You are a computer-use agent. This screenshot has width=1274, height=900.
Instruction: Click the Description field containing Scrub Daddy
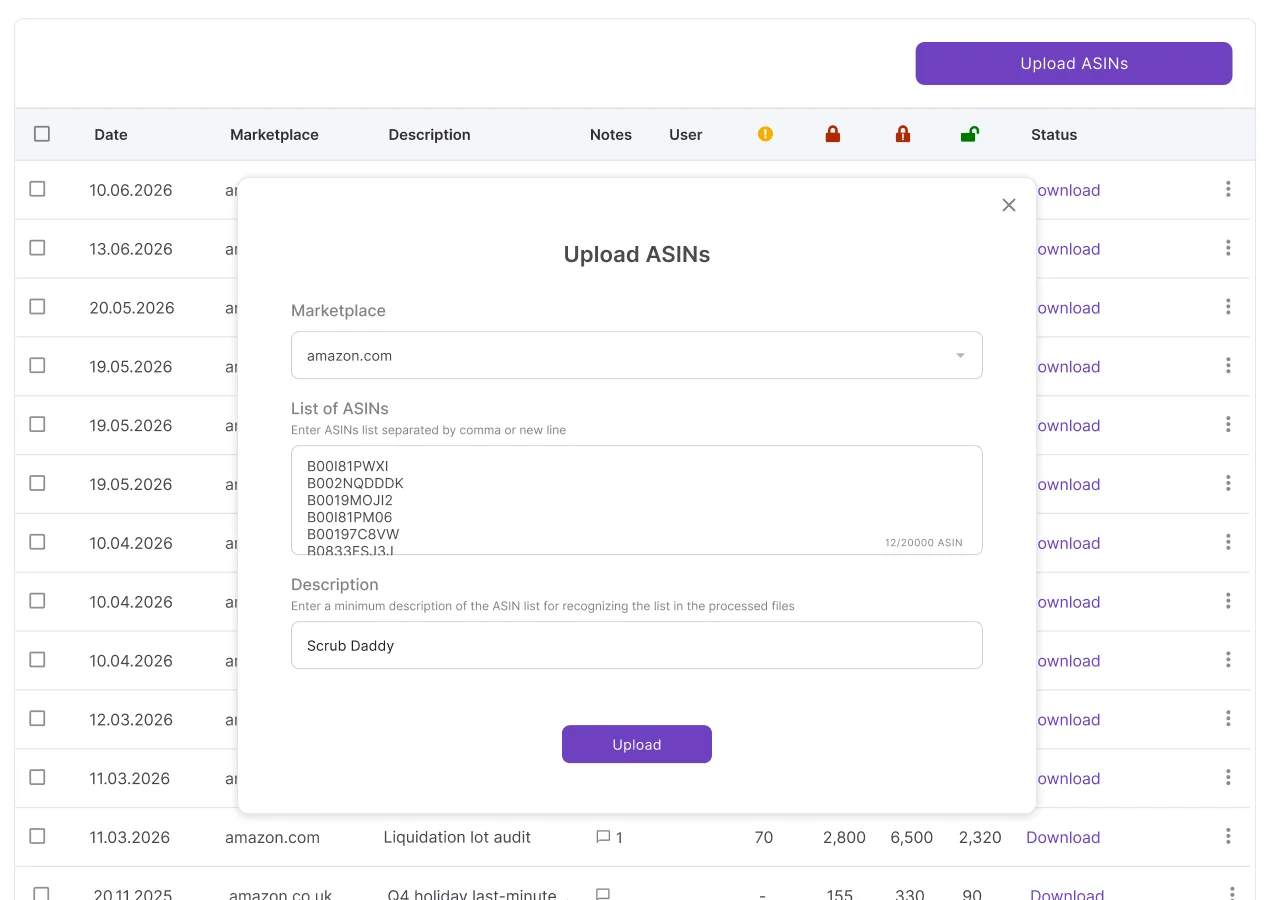pyautogui.click(x=637, y=645)
